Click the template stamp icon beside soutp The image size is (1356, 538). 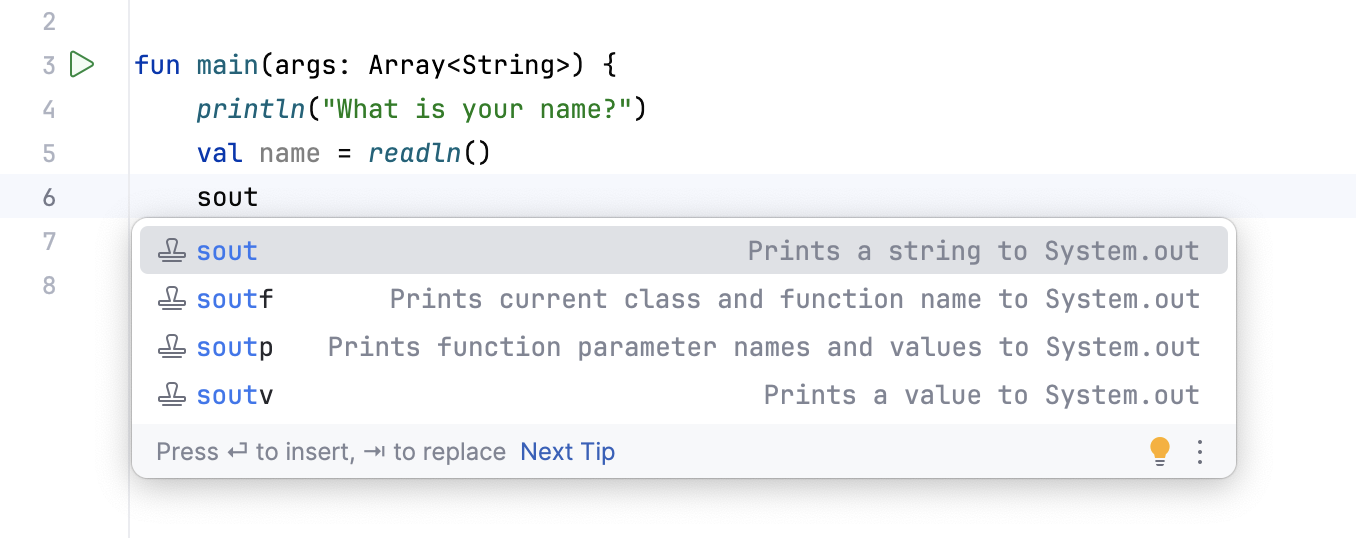point(173,347)
